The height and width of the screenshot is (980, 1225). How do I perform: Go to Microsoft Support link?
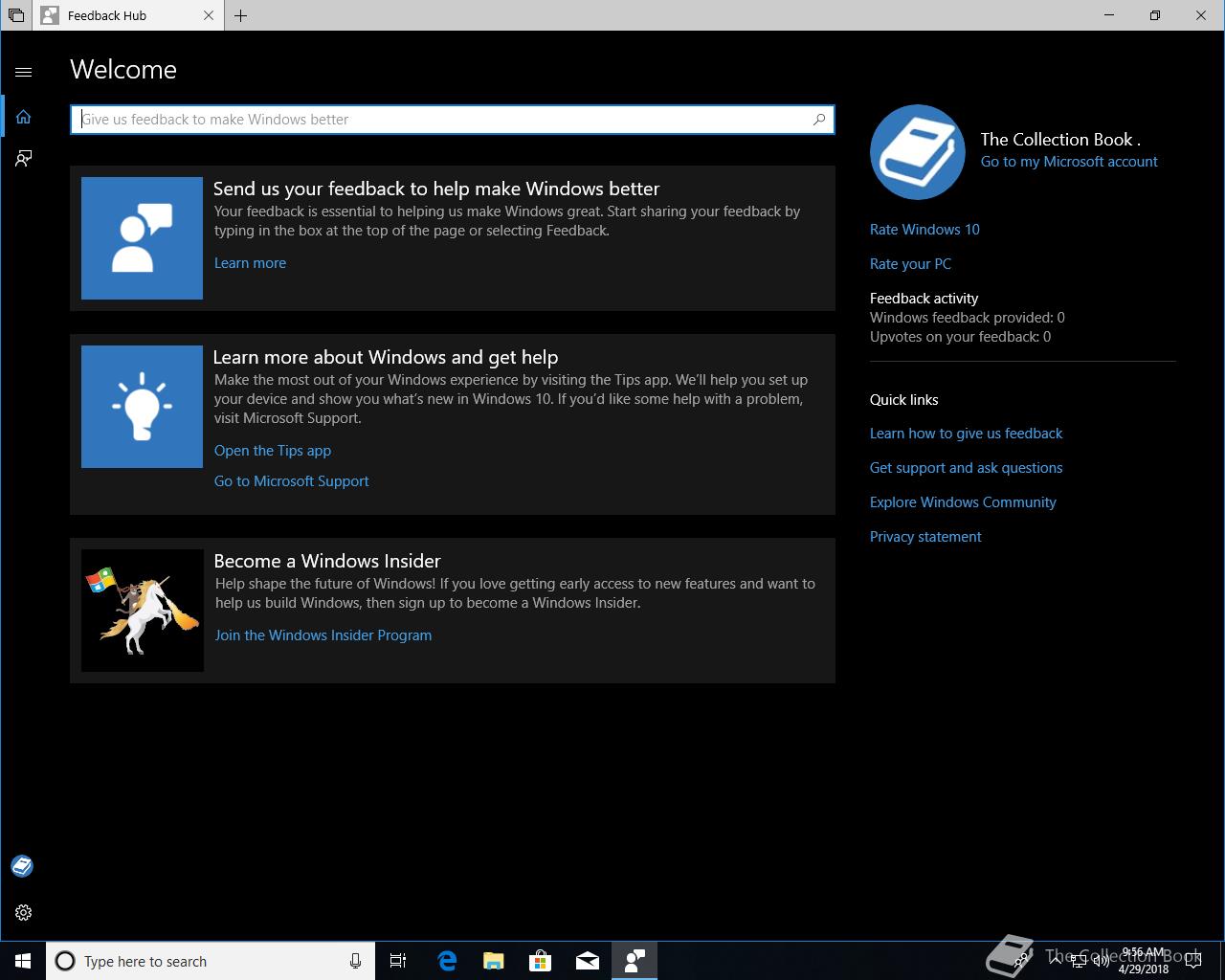click(291, 481)
